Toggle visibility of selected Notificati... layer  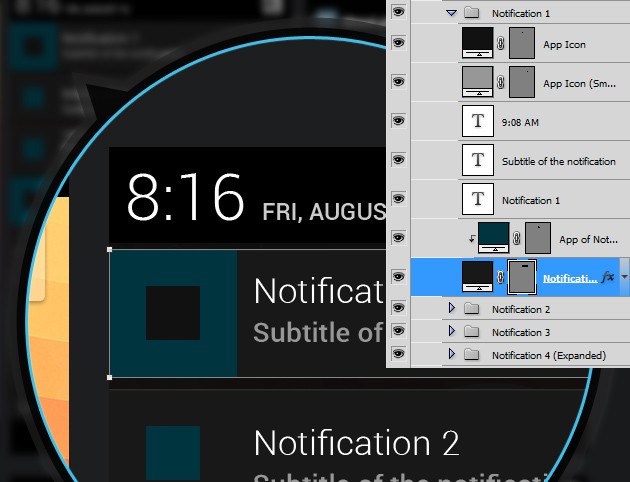pos(398,276)
